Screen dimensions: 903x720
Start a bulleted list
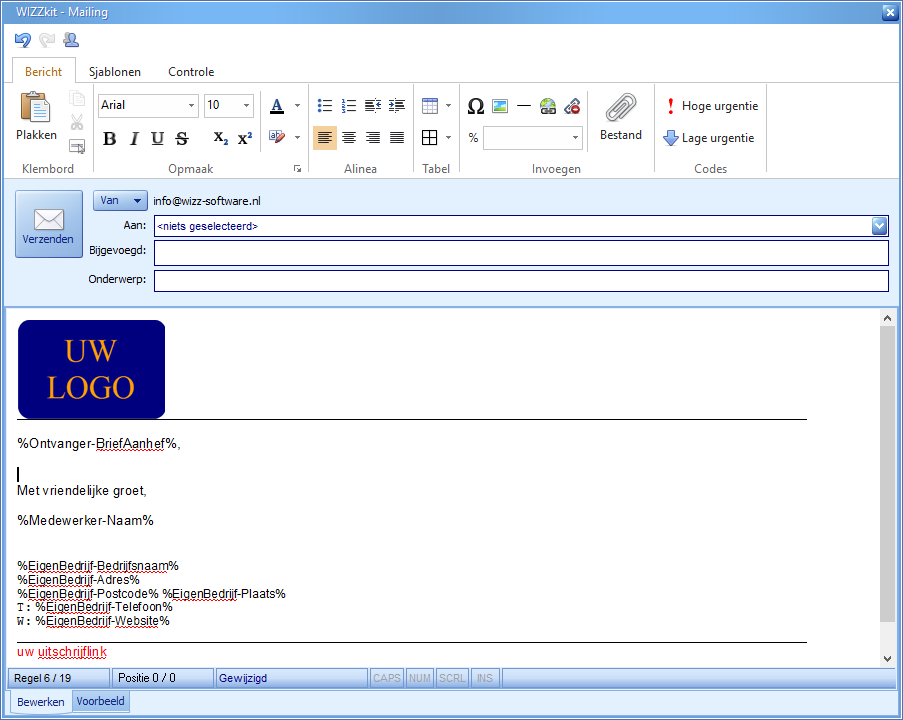click(x=324, y=104)
